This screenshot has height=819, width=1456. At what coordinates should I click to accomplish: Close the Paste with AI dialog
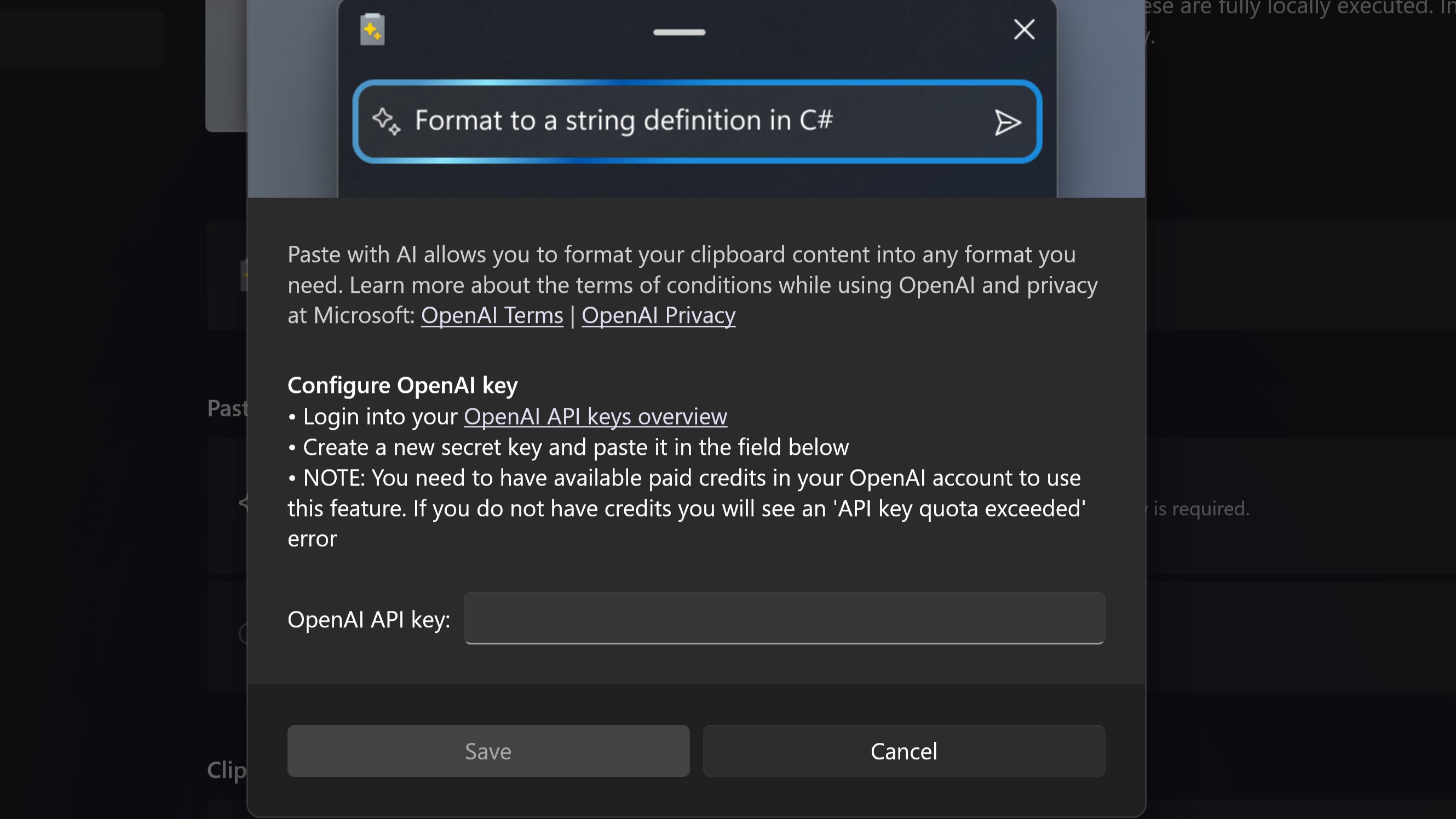(x=1023, y=30)
